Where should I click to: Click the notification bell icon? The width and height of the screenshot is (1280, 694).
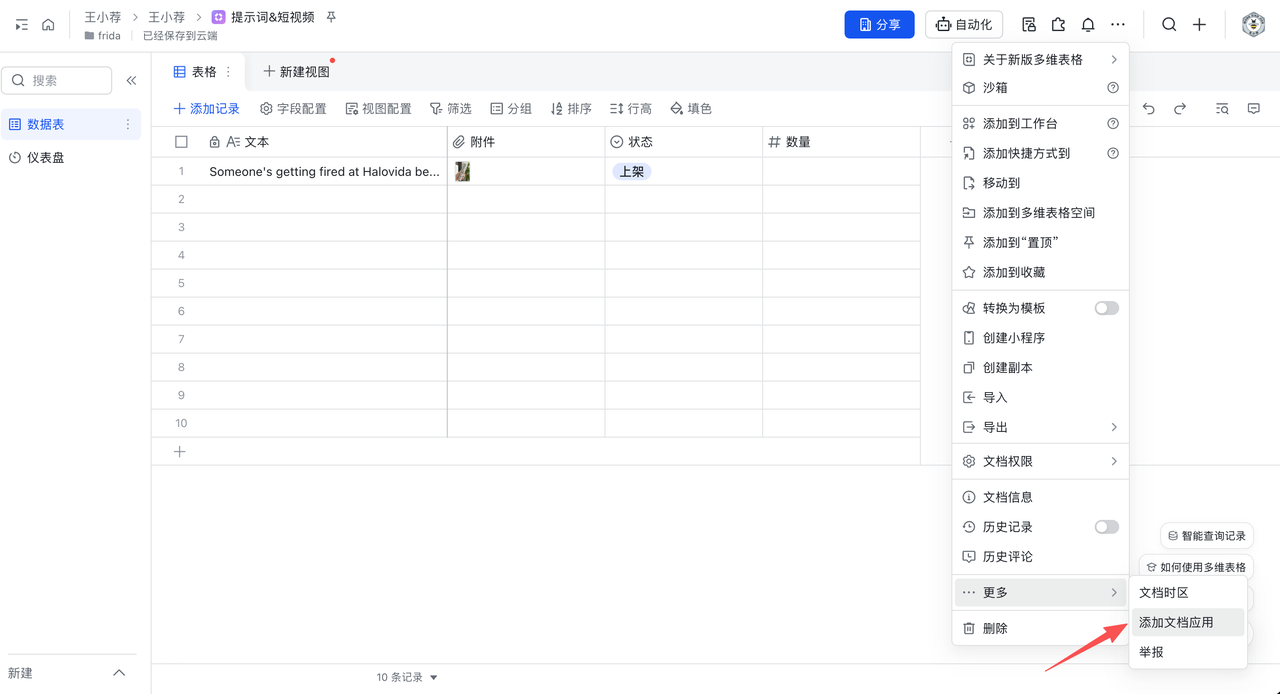click(1088, 25)
